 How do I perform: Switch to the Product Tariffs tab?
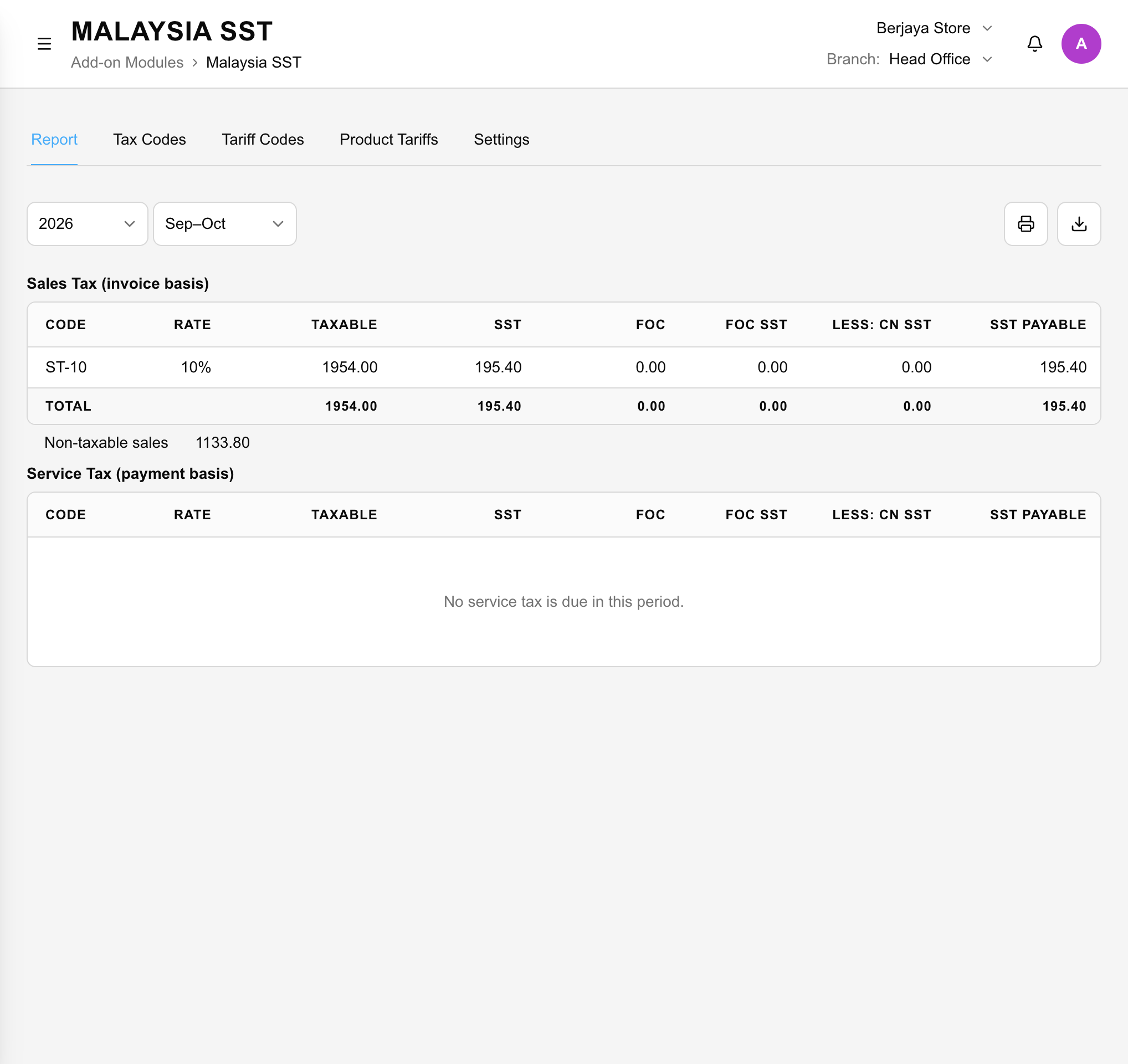point(389,140)
